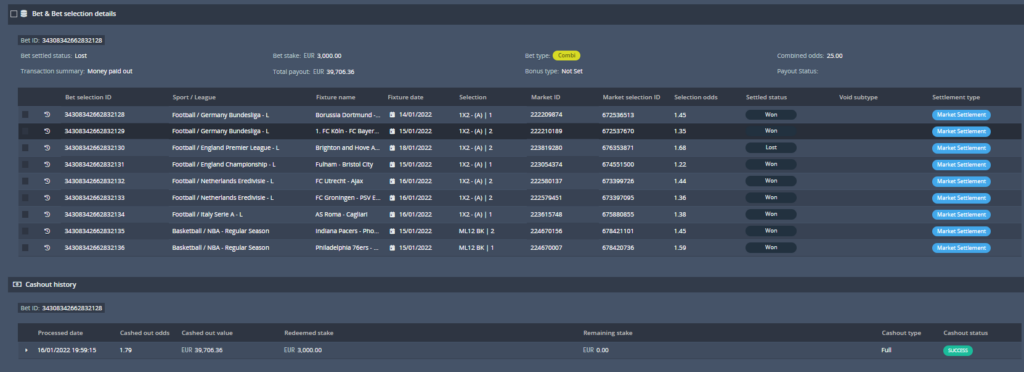
Task: Click cashed out odds value 1.79
Action: click(x=125, y=350)
